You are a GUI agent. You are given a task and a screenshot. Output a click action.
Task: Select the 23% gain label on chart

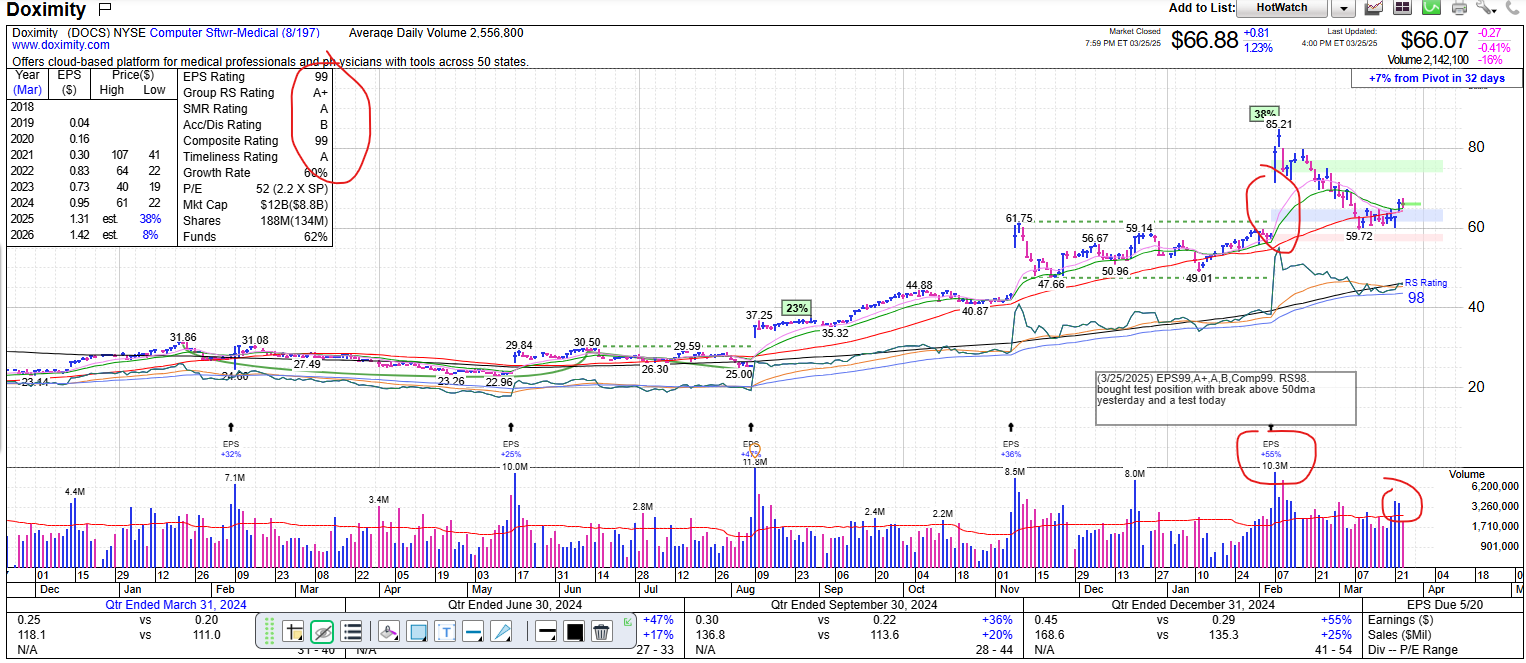797,308
